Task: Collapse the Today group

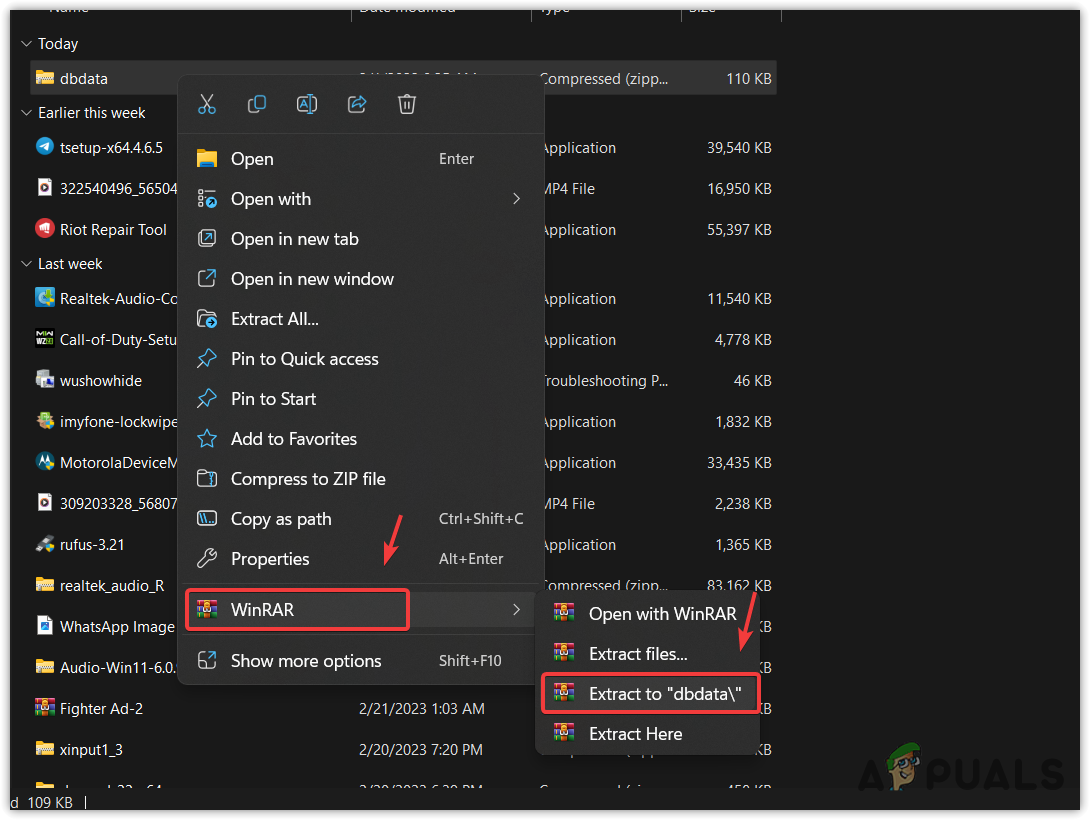Action: click(x=25, y=43)
